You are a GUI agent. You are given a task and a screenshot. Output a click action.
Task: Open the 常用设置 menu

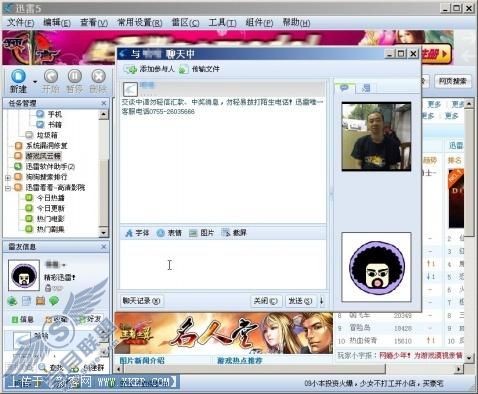(140, 23)
